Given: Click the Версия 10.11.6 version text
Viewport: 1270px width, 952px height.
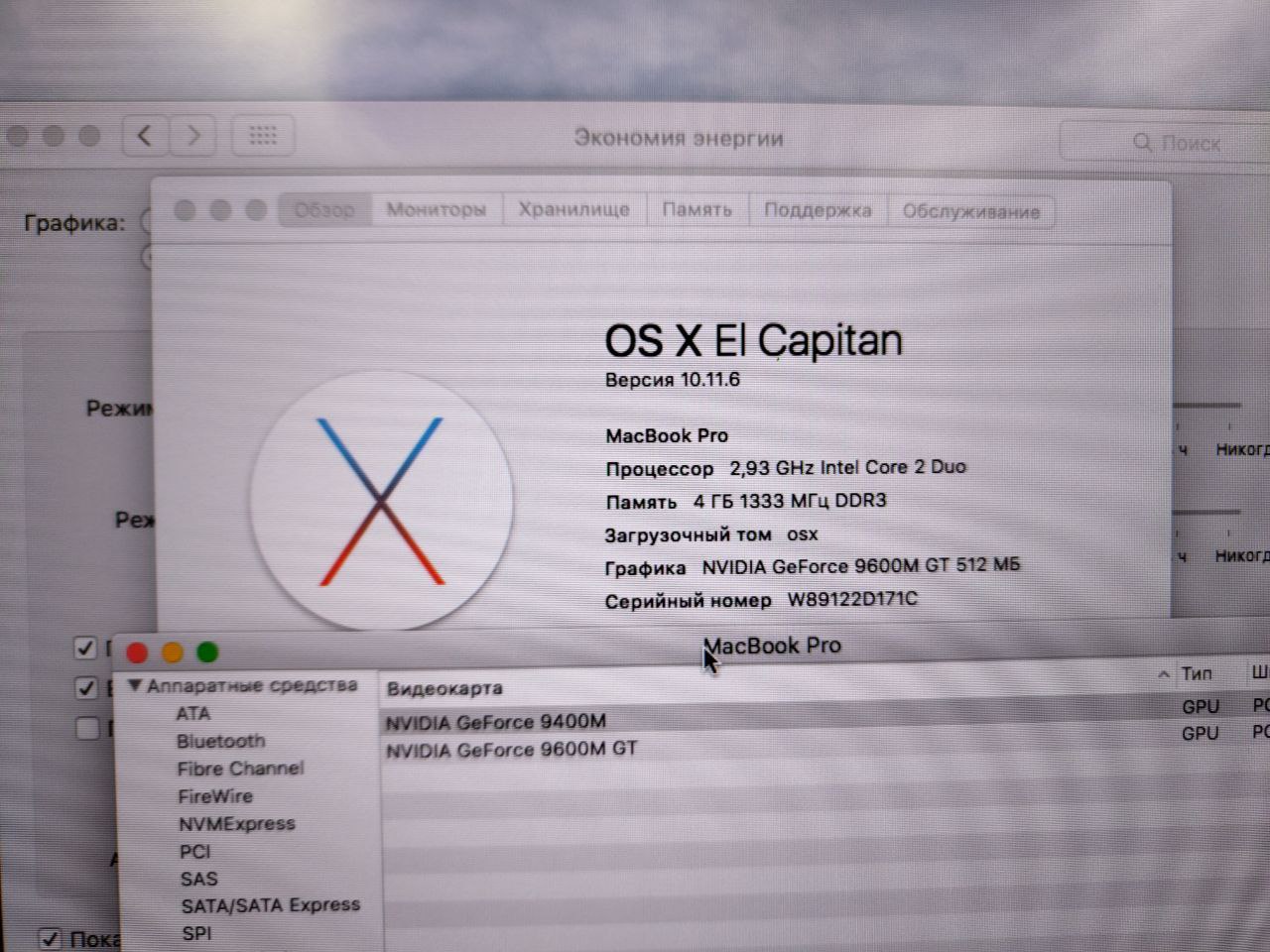Looking at the screenshot, I should tap(673, 380).
